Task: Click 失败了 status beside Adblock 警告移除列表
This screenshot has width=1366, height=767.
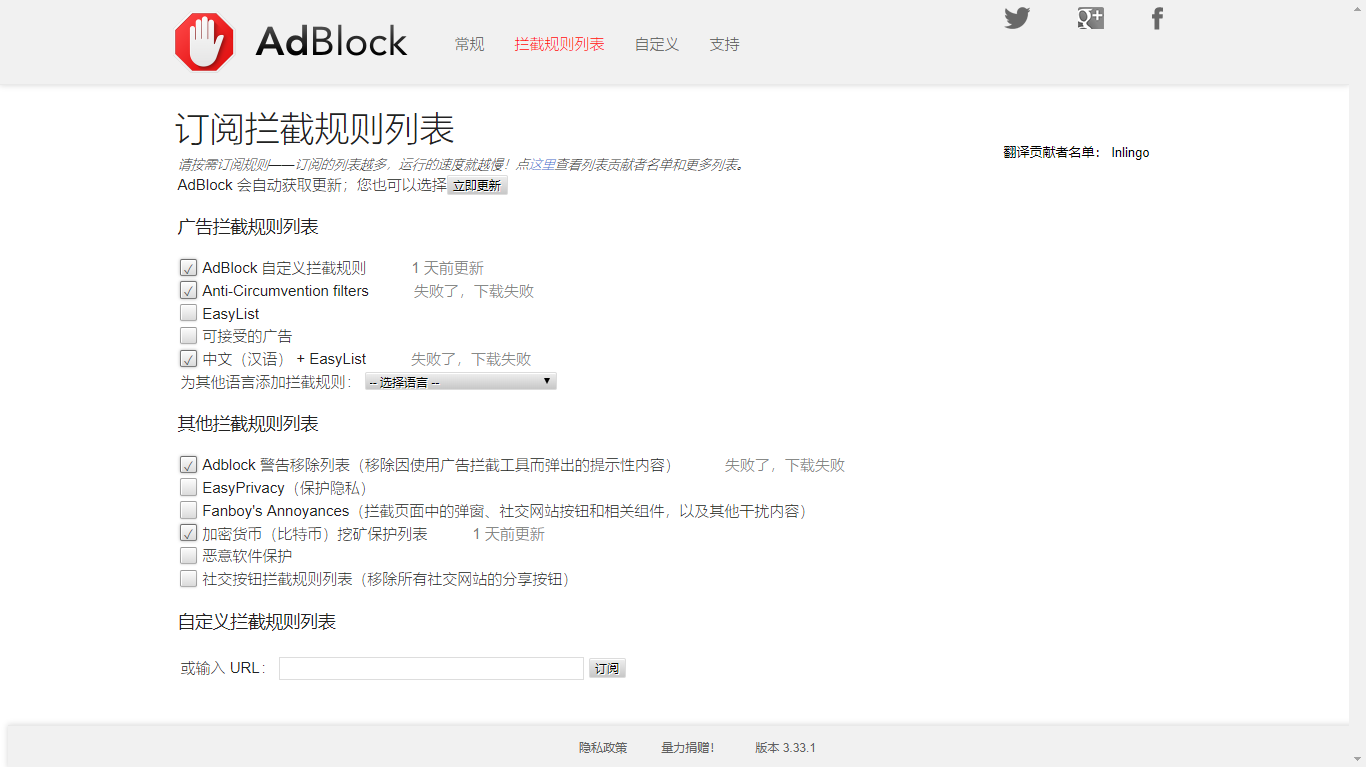Action: tap(785, 465)
